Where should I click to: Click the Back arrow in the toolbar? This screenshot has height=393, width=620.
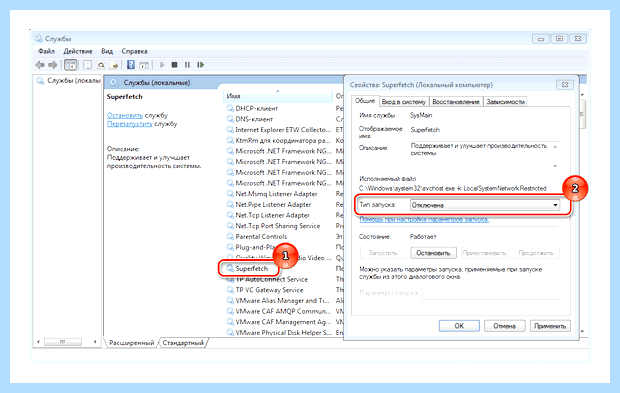[x=40, y=65]
